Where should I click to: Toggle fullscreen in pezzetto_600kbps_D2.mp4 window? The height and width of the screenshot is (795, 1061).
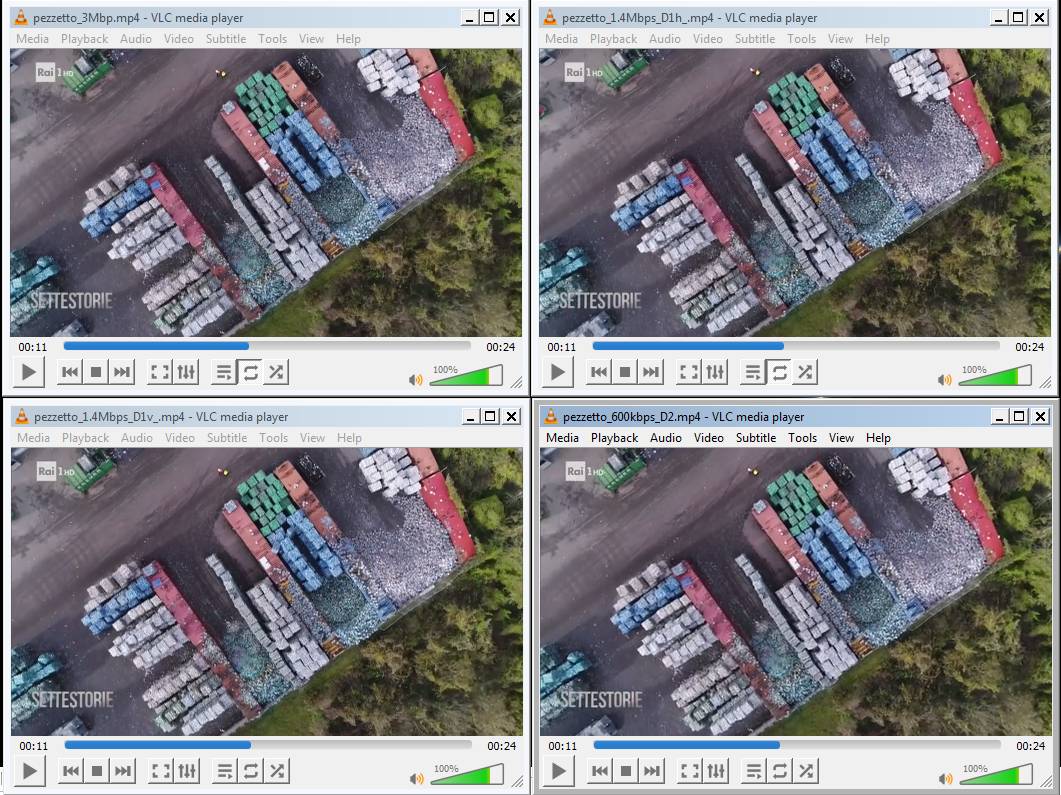coord(690,771)
